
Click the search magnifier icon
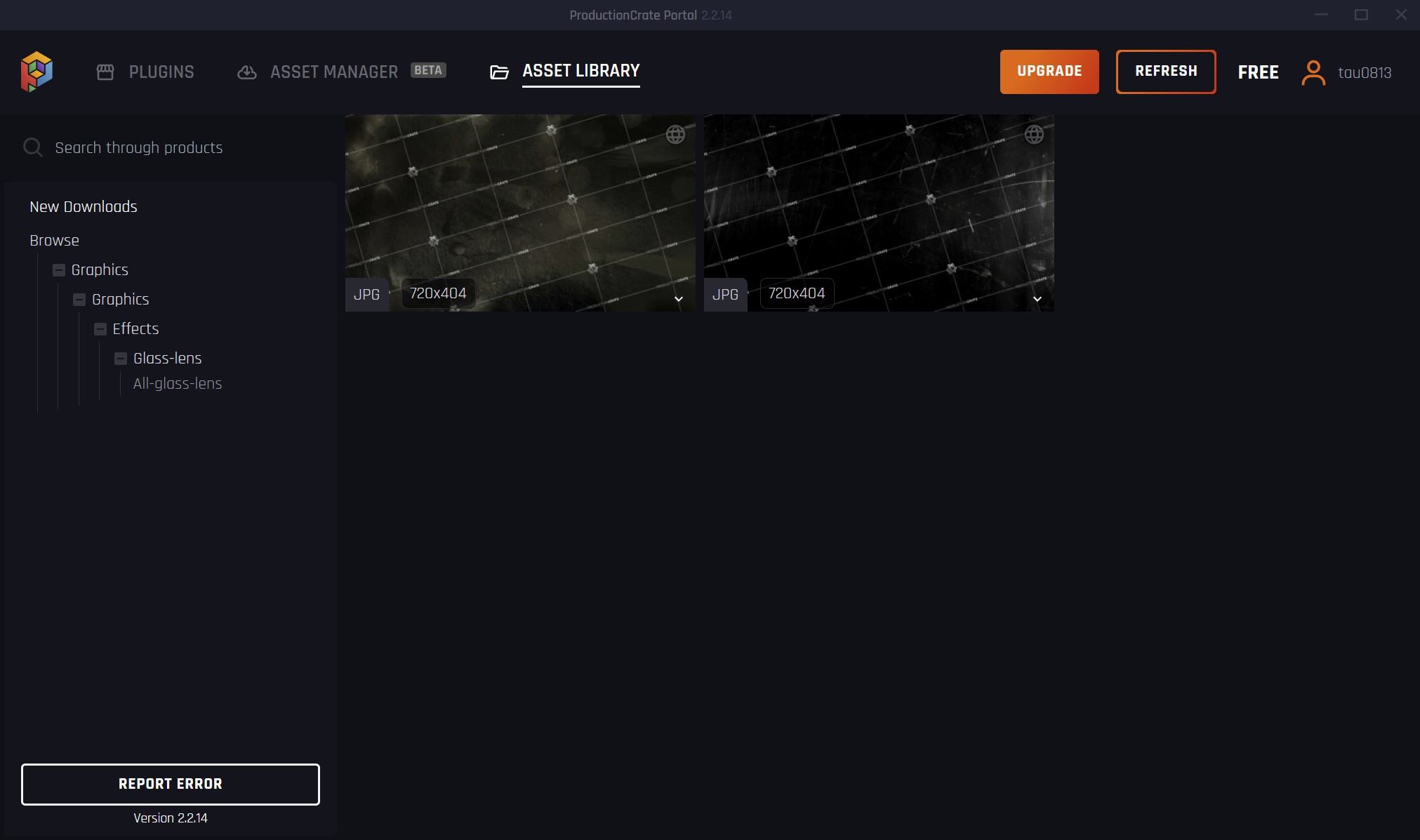pyautogui.click(x=33, y=147)
